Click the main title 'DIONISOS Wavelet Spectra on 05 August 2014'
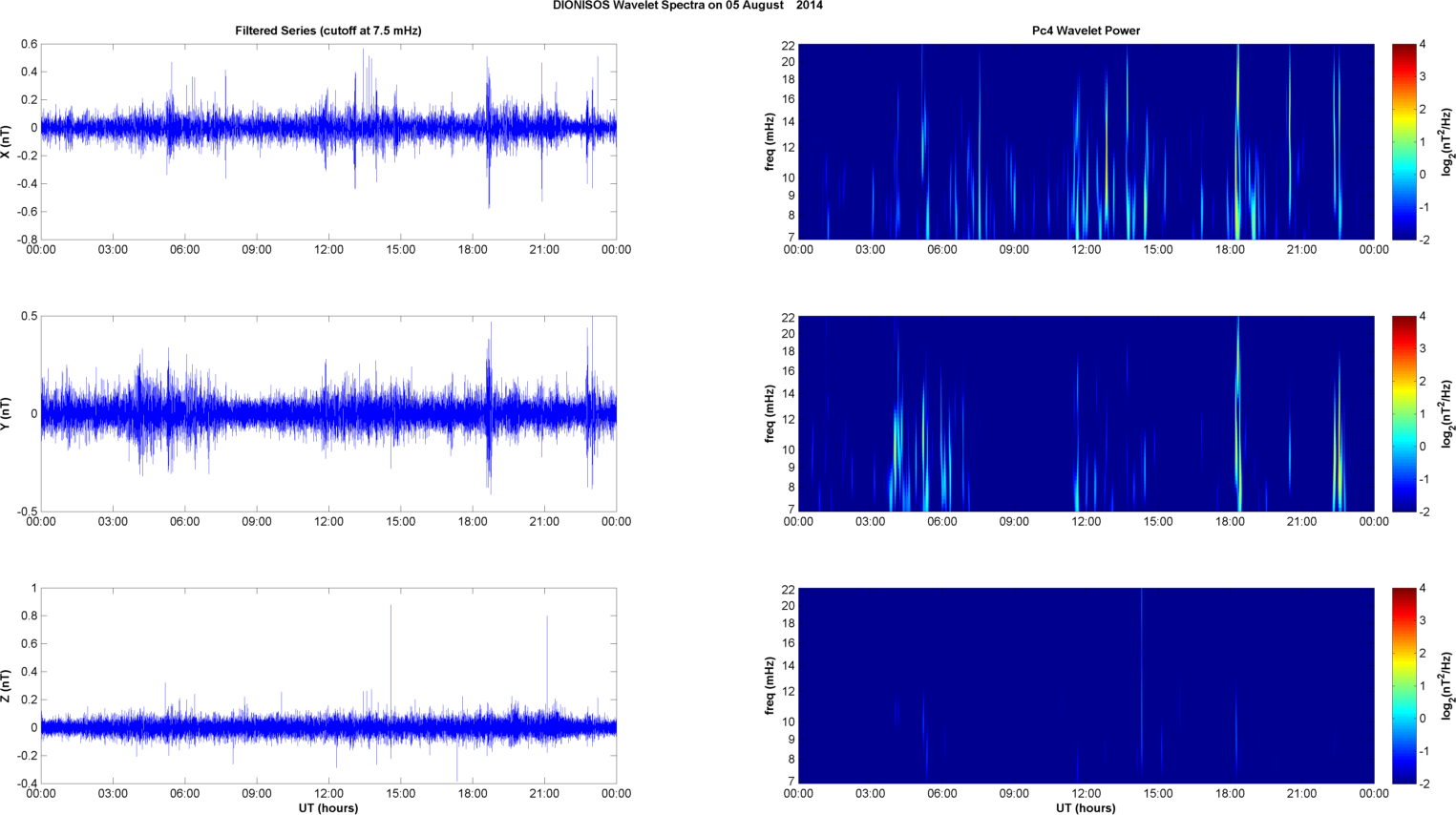The image size is (1456, 815). coord(687,6)
